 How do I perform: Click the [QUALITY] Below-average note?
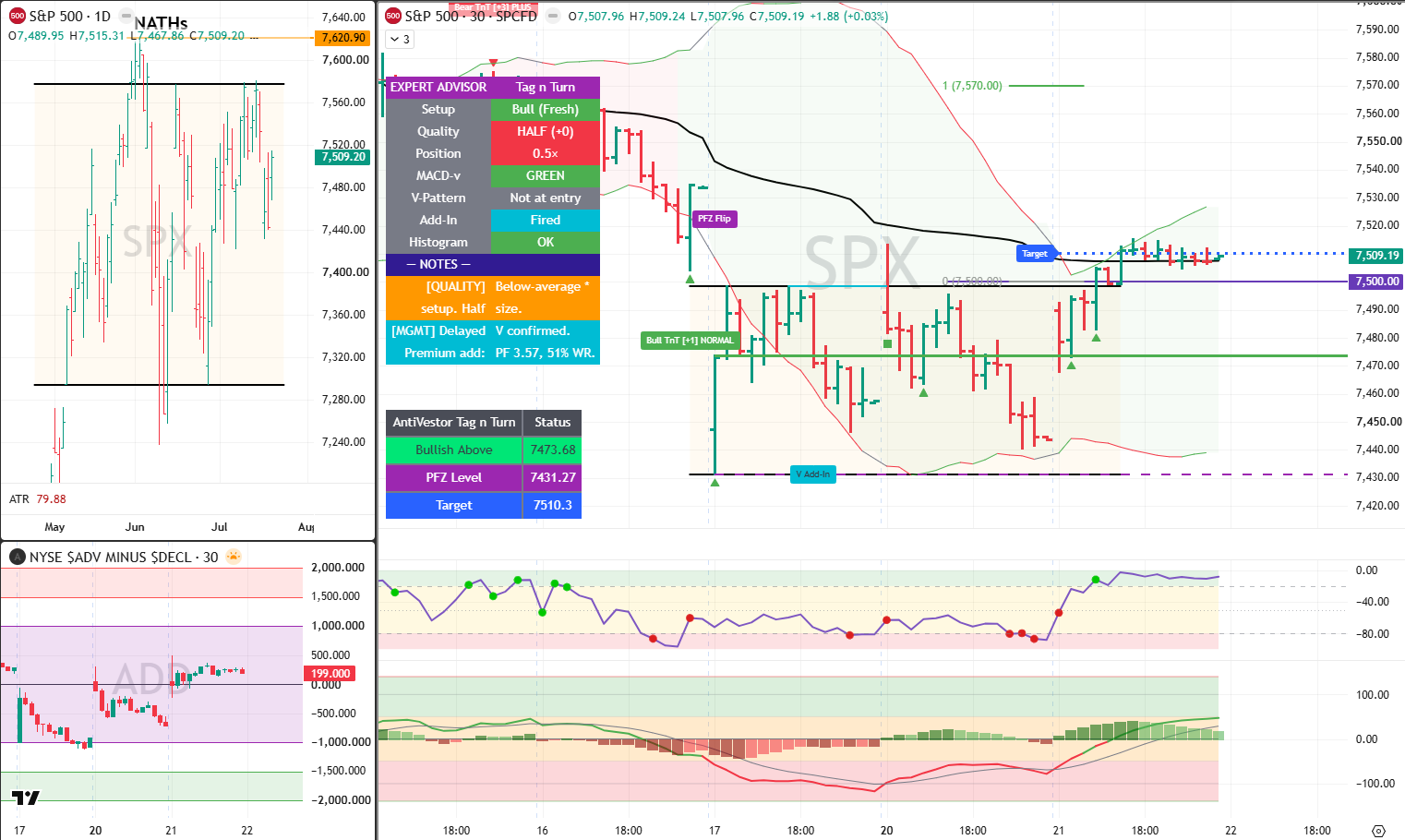[493, 297]
